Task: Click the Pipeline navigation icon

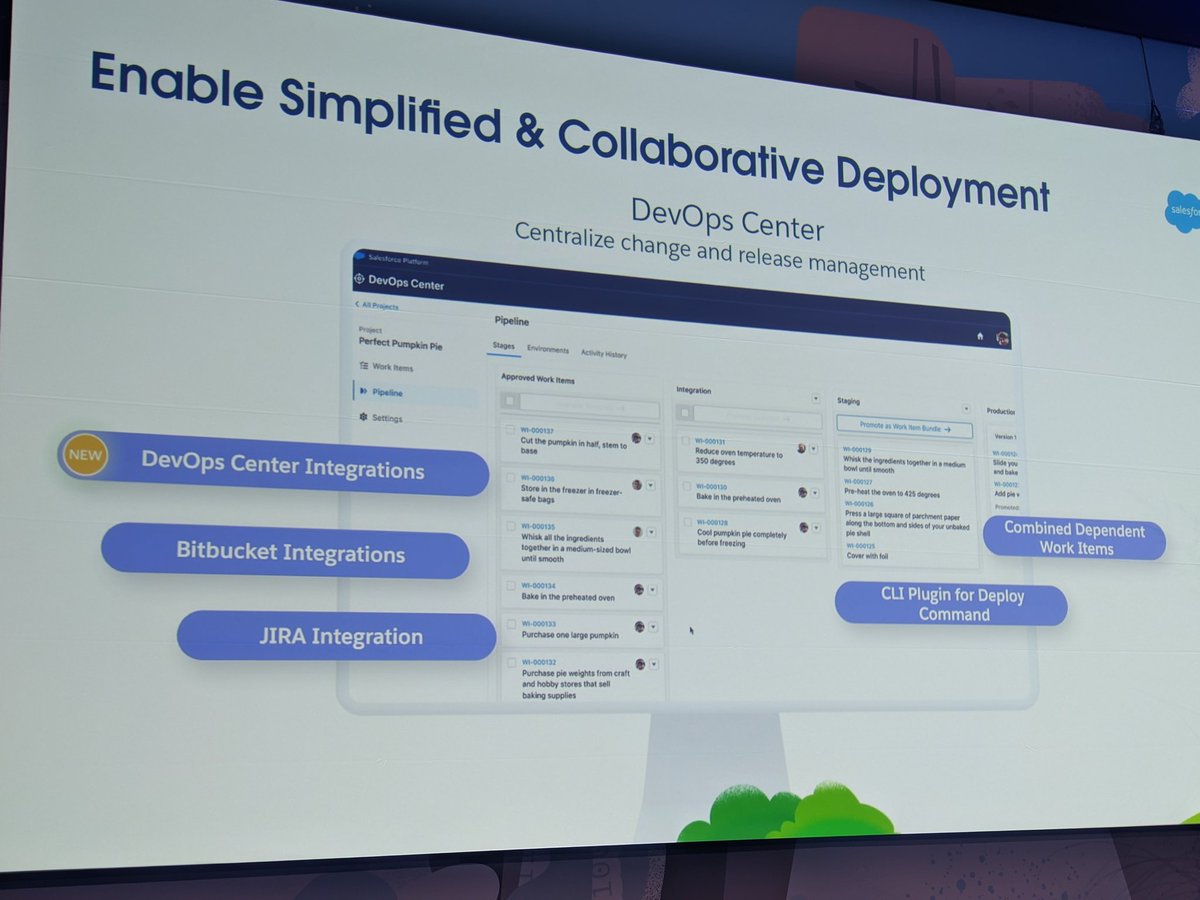Action: 362,390
